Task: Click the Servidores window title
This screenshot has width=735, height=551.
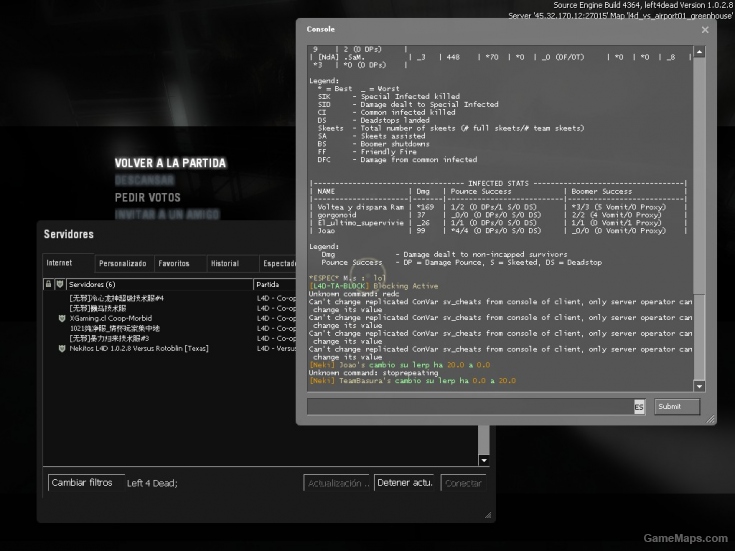Action: point(68,234)
